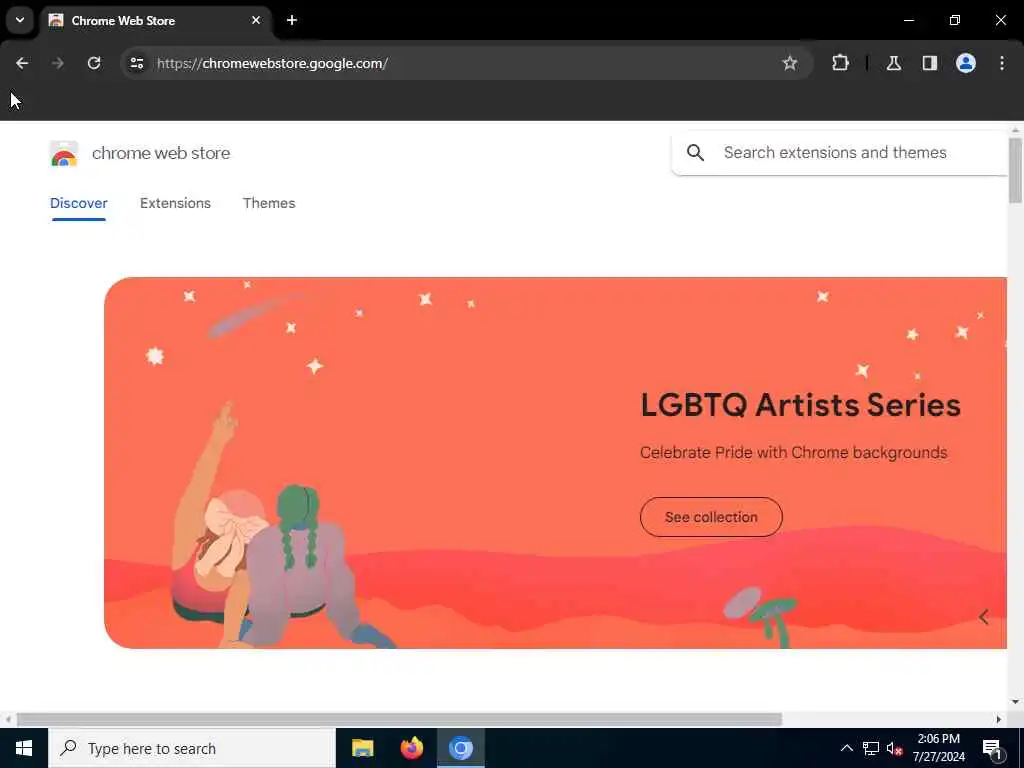Open Chrome Labs flask icon

(893, 63)
